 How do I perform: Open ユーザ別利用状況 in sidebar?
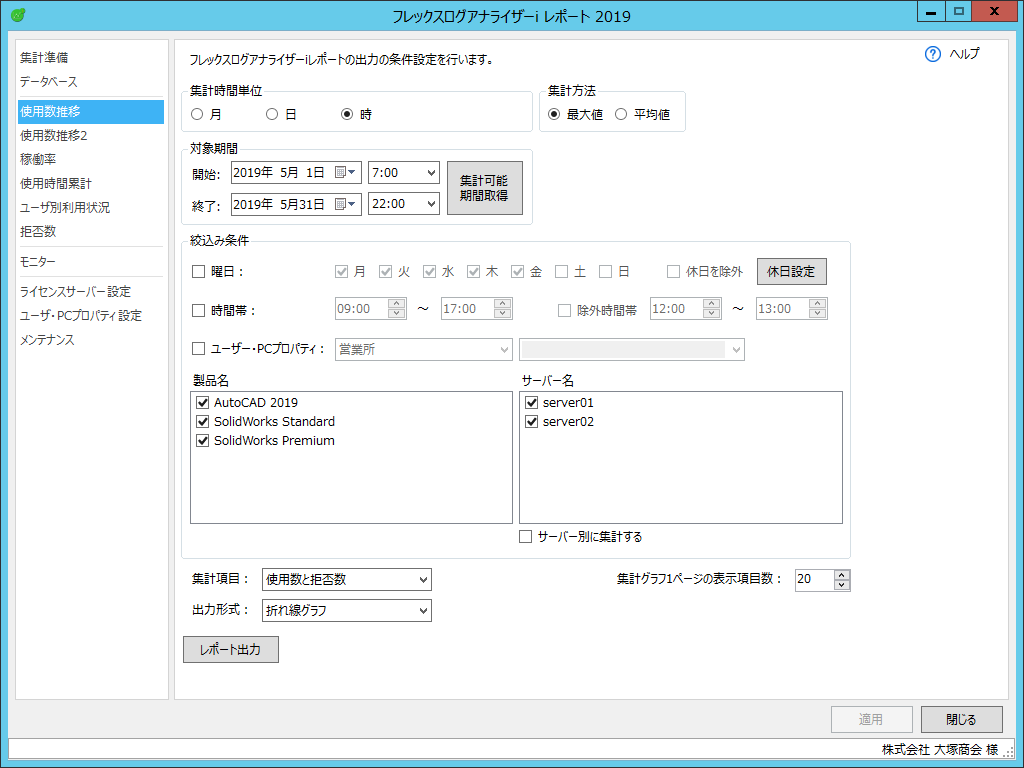(x=65, y=208)
